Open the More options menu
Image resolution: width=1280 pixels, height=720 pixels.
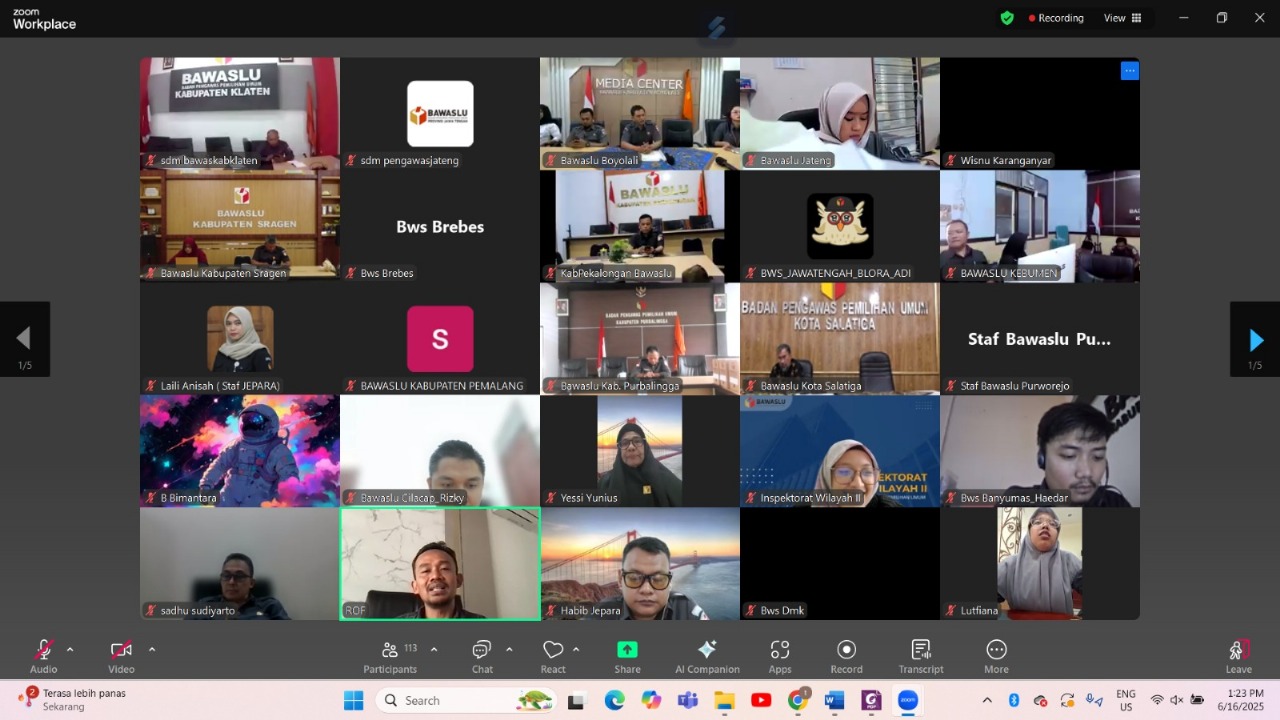pos(996,656)
